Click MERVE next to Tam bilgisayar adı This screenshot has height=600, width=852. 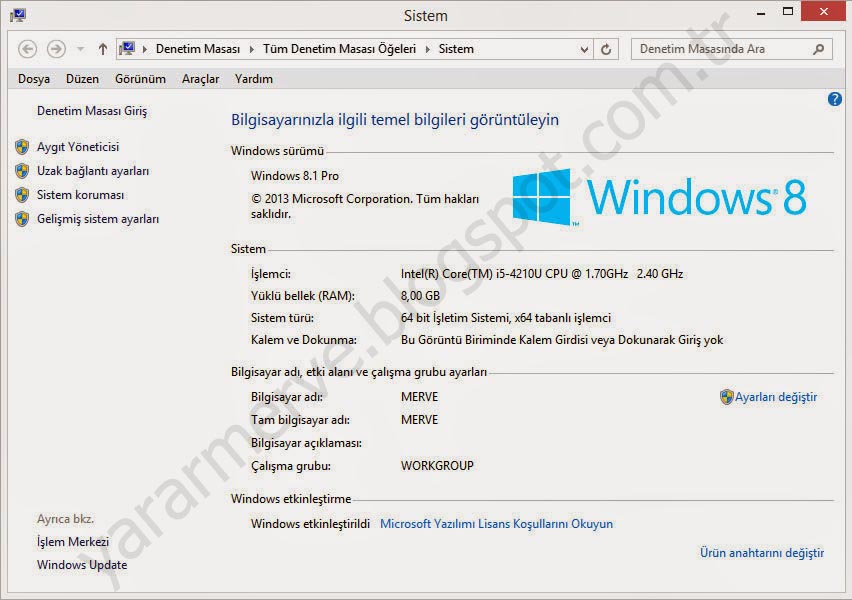(x=419, y=420)
